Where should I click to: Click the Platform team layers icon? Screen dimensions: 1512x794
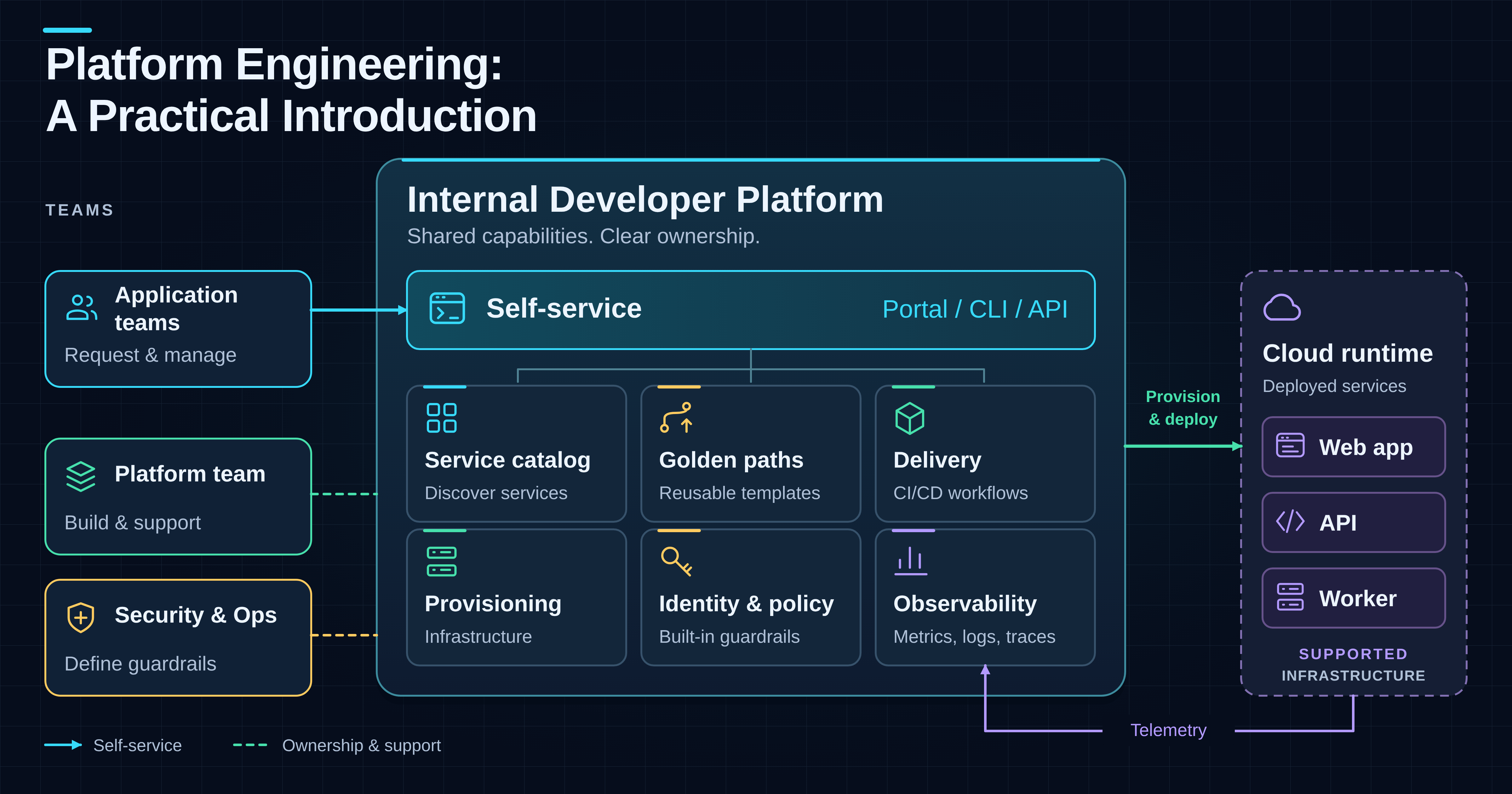81,476
